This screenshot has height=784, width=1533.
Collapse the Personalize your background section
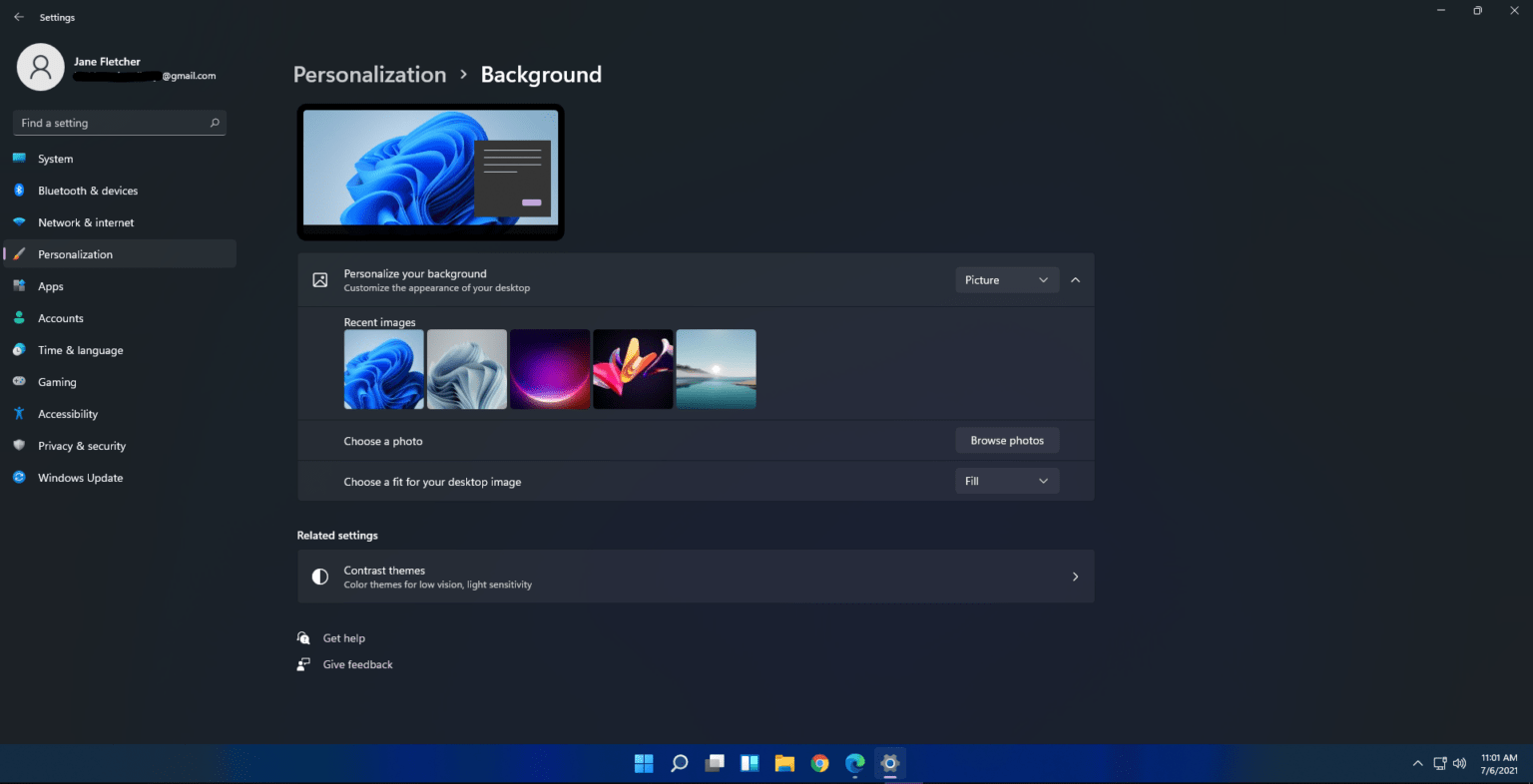(1075, 279)
